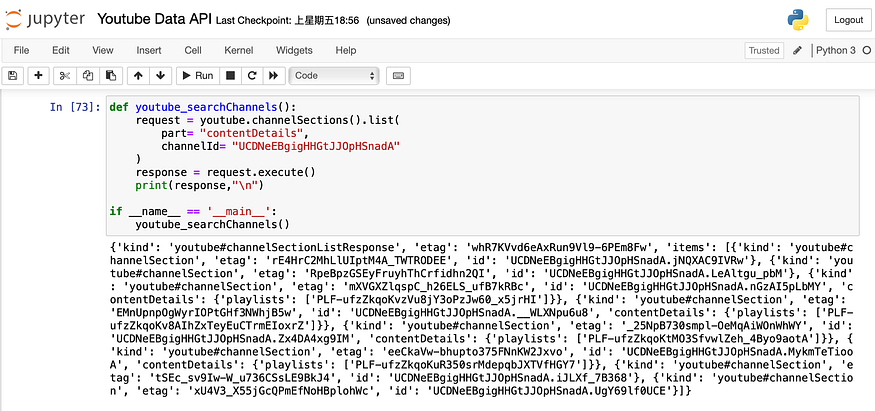Open the Widgets menu
This screenshot has width=875, height=411.
(x=294, y=50)
